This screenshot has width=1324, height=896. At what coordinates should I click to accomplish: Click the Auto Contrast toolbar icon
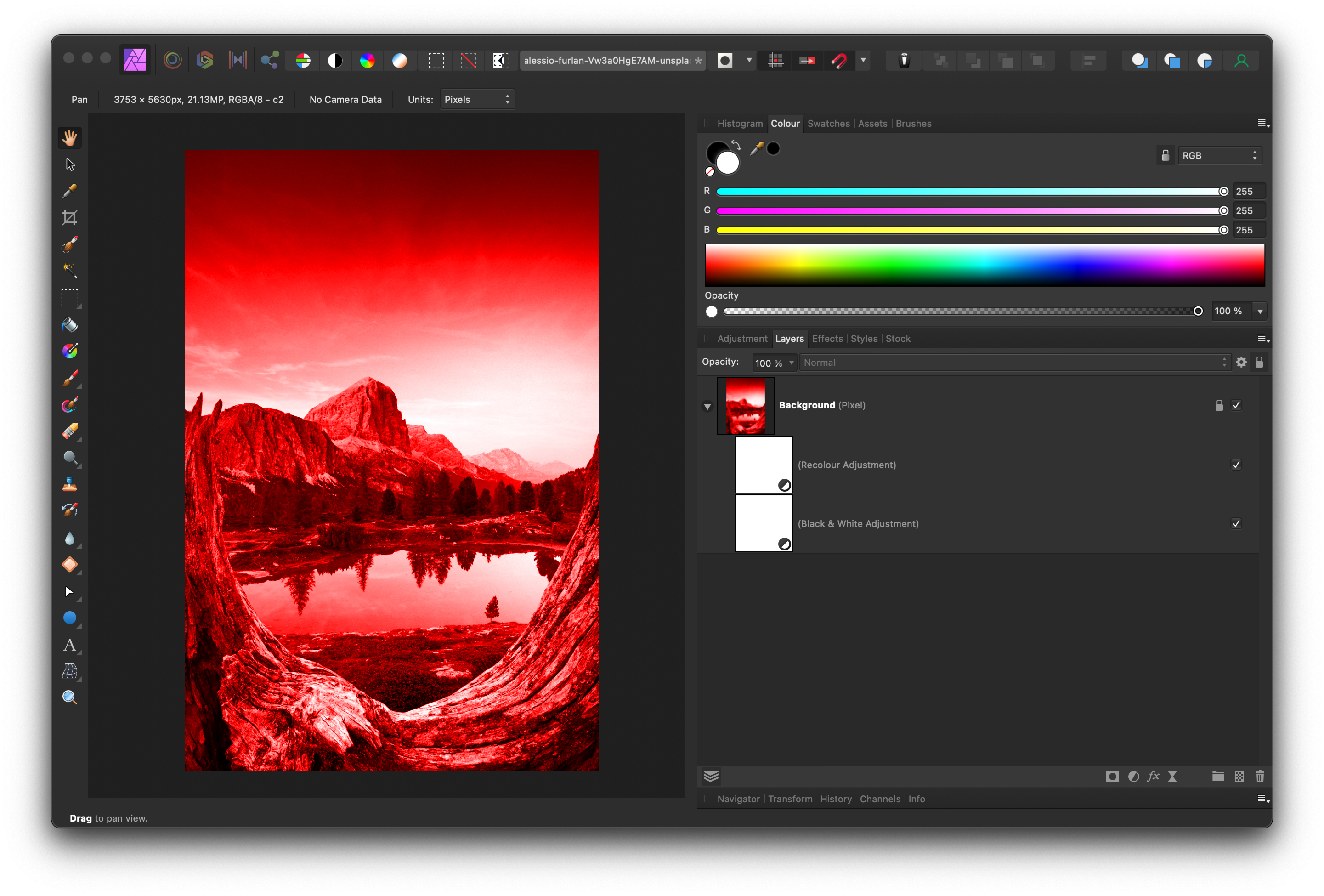click(335, 60)
